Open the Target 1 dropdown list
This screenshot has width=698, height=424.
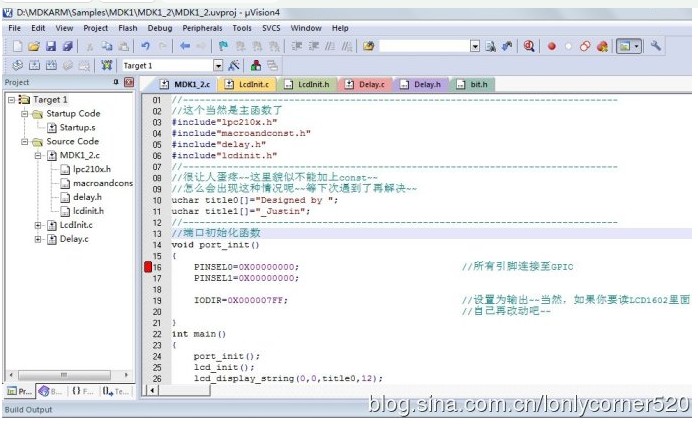pyautogui.click(x=218, y=66)
